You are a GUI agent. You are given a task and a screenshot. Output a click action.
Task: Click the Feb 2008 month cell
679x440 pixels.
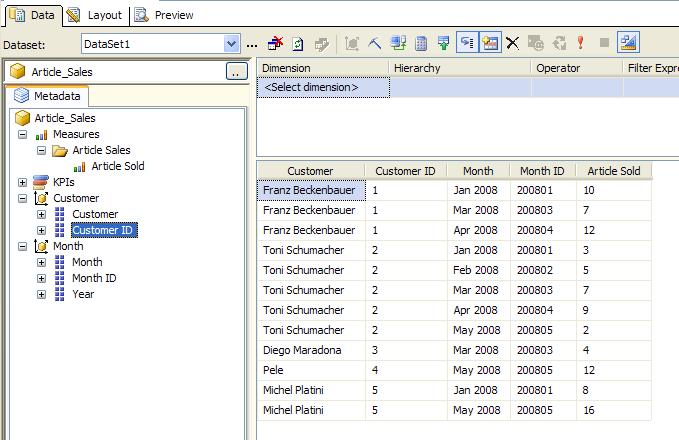coord(479,270)
